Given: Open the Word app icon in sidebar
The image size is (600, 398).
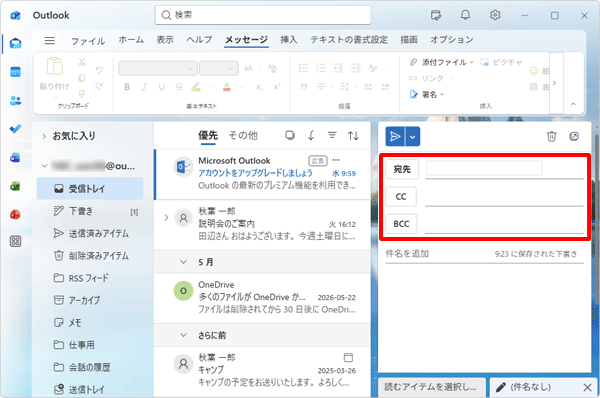Looking at the screenshot, I should coord(15,157).
